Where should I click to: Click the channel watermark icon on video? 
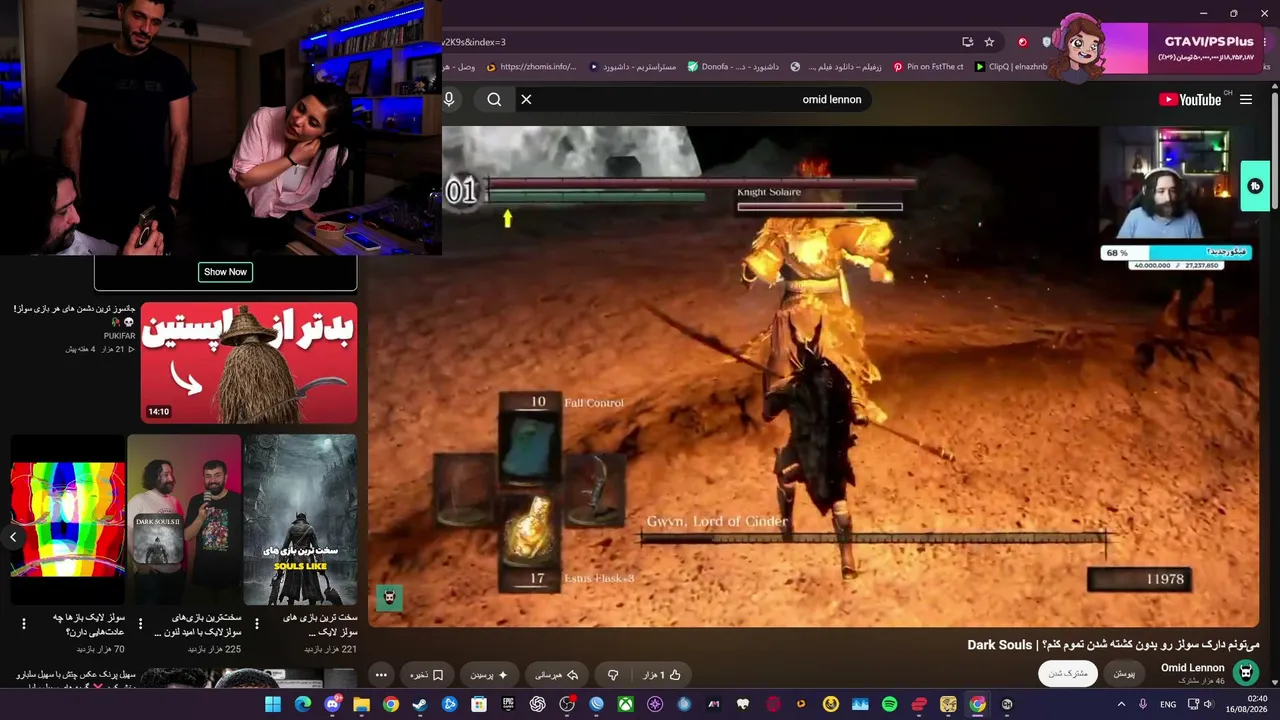pos(390,597)
